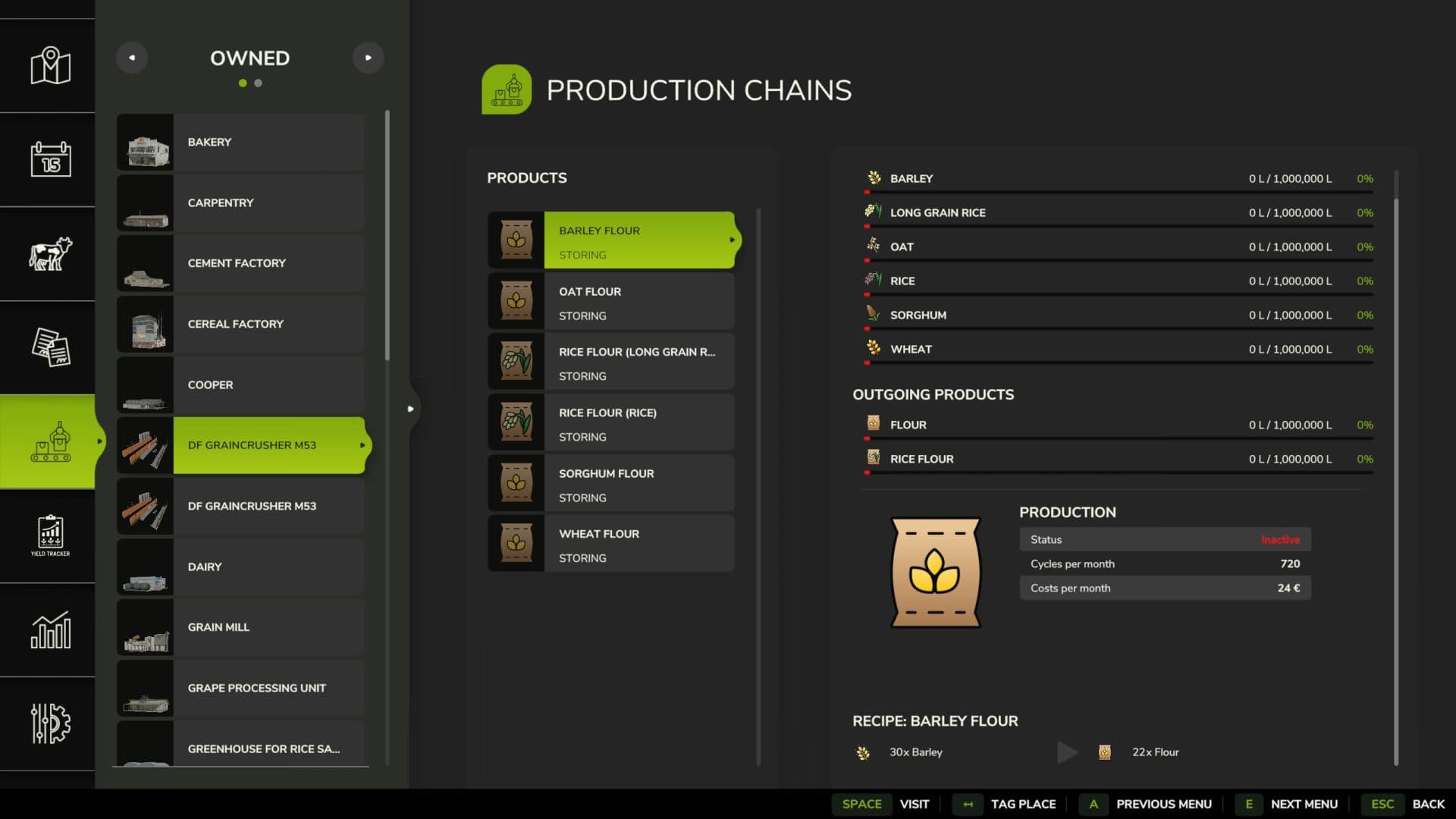Select the Dairy production point
Screen dimensions: 1456x819
click(x=241, y=567)
